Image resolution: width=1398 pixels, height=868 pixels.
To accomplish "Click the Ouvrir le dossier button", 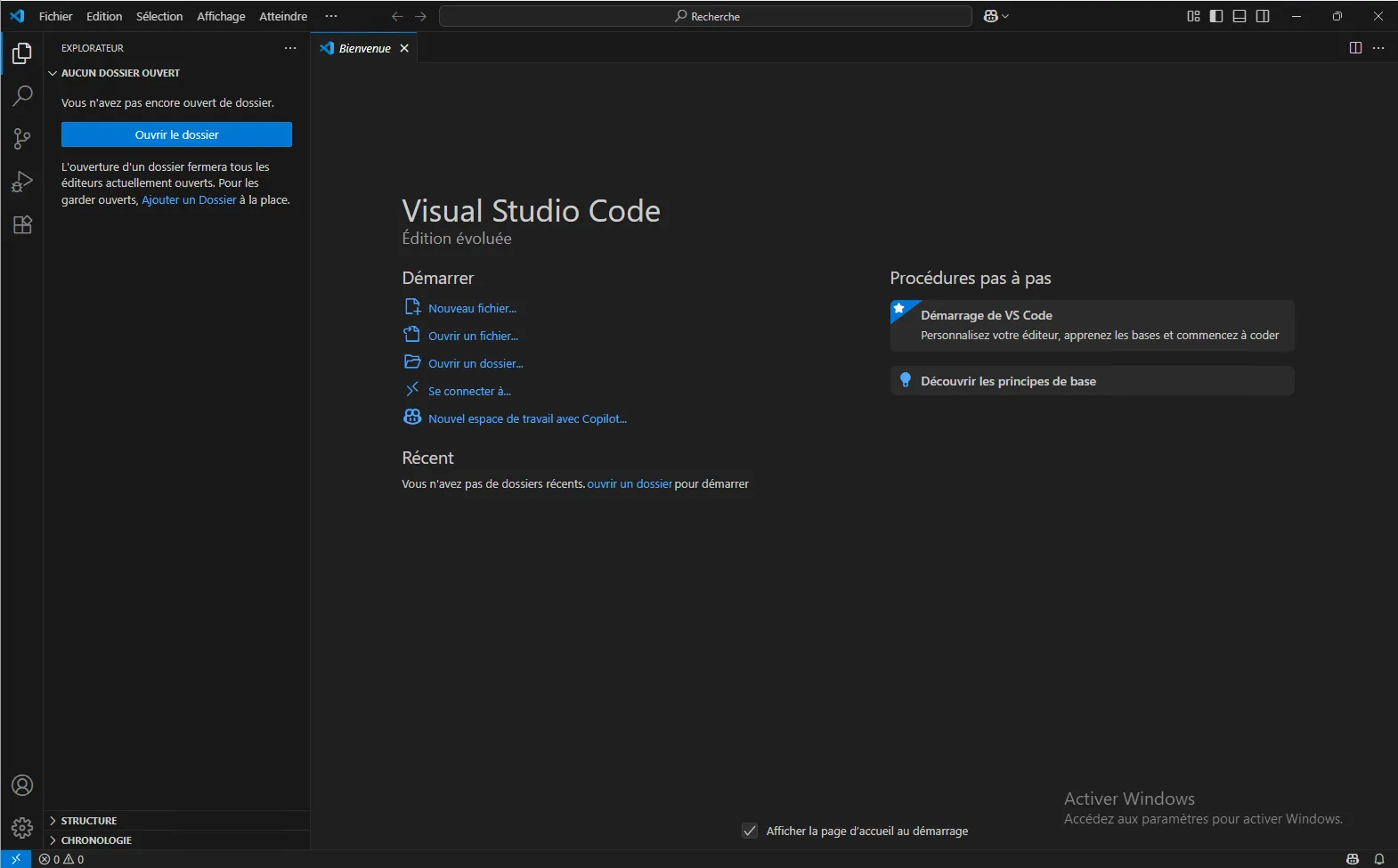I will (x=176, y=134).
